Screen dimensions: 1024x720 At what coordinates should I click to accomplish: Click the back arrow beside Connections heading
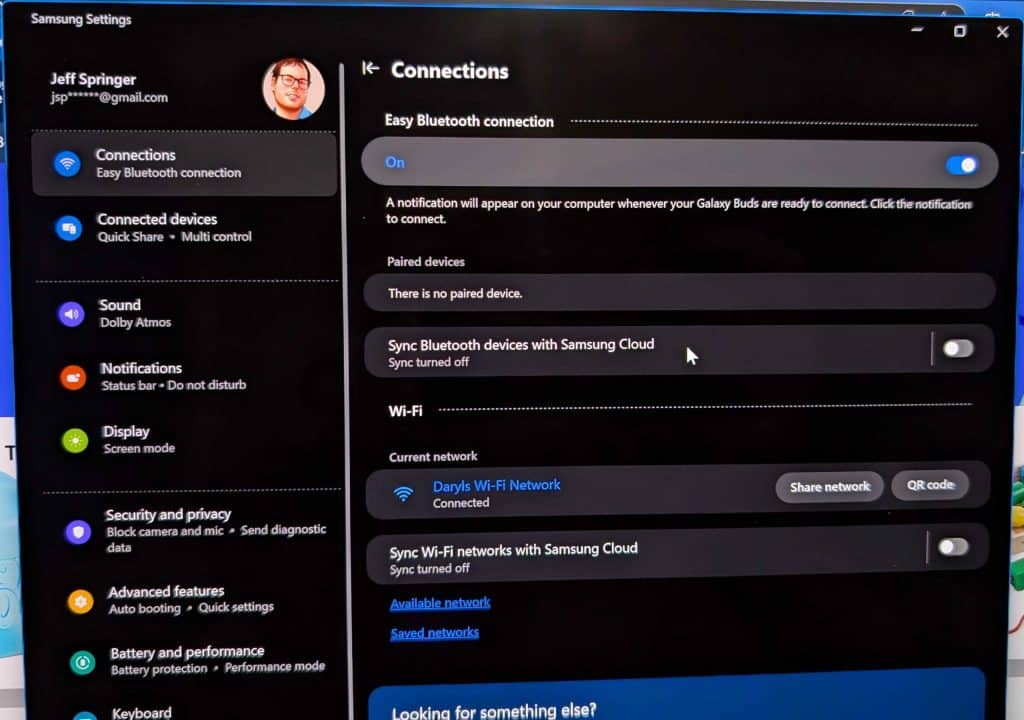(x=370, y=68)
